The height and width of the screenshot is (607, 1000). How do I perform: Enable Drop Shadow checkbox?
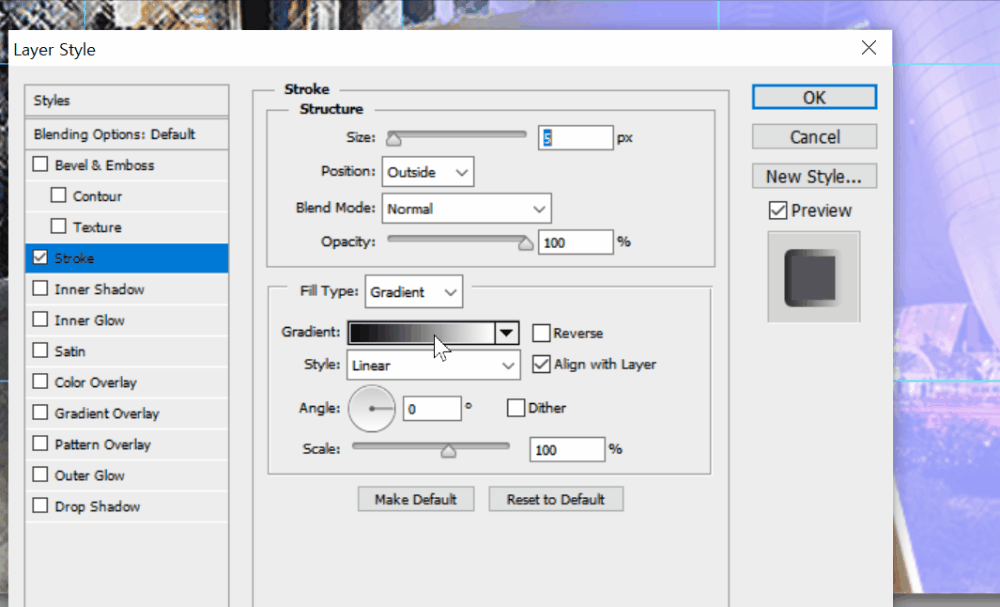[x=40, y=506]
